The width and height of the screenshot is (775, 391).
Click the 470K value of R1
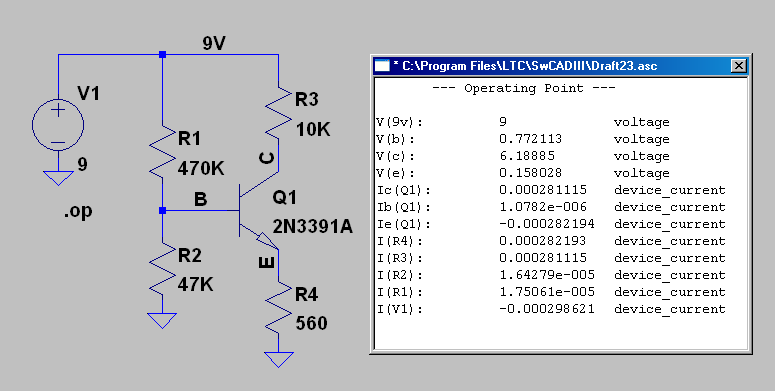coord(201,169)
